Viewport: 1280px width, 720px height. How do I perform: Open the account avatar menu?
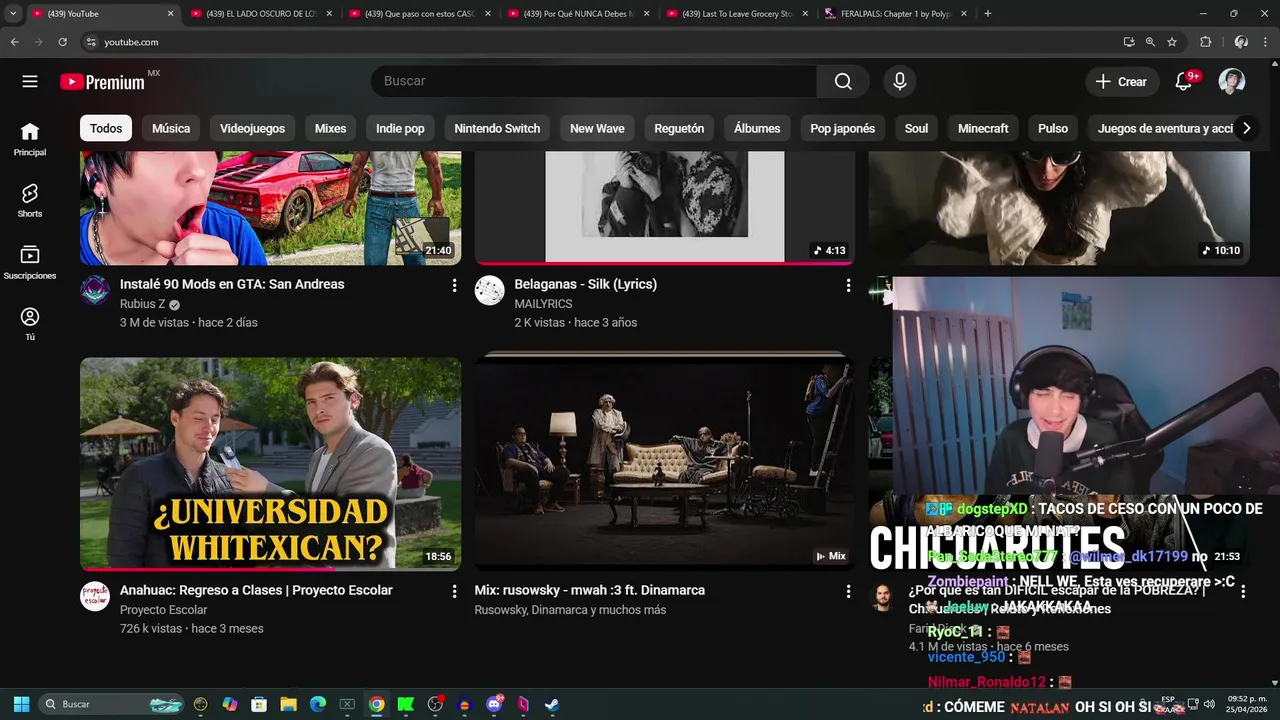(x=1232, y=81)
